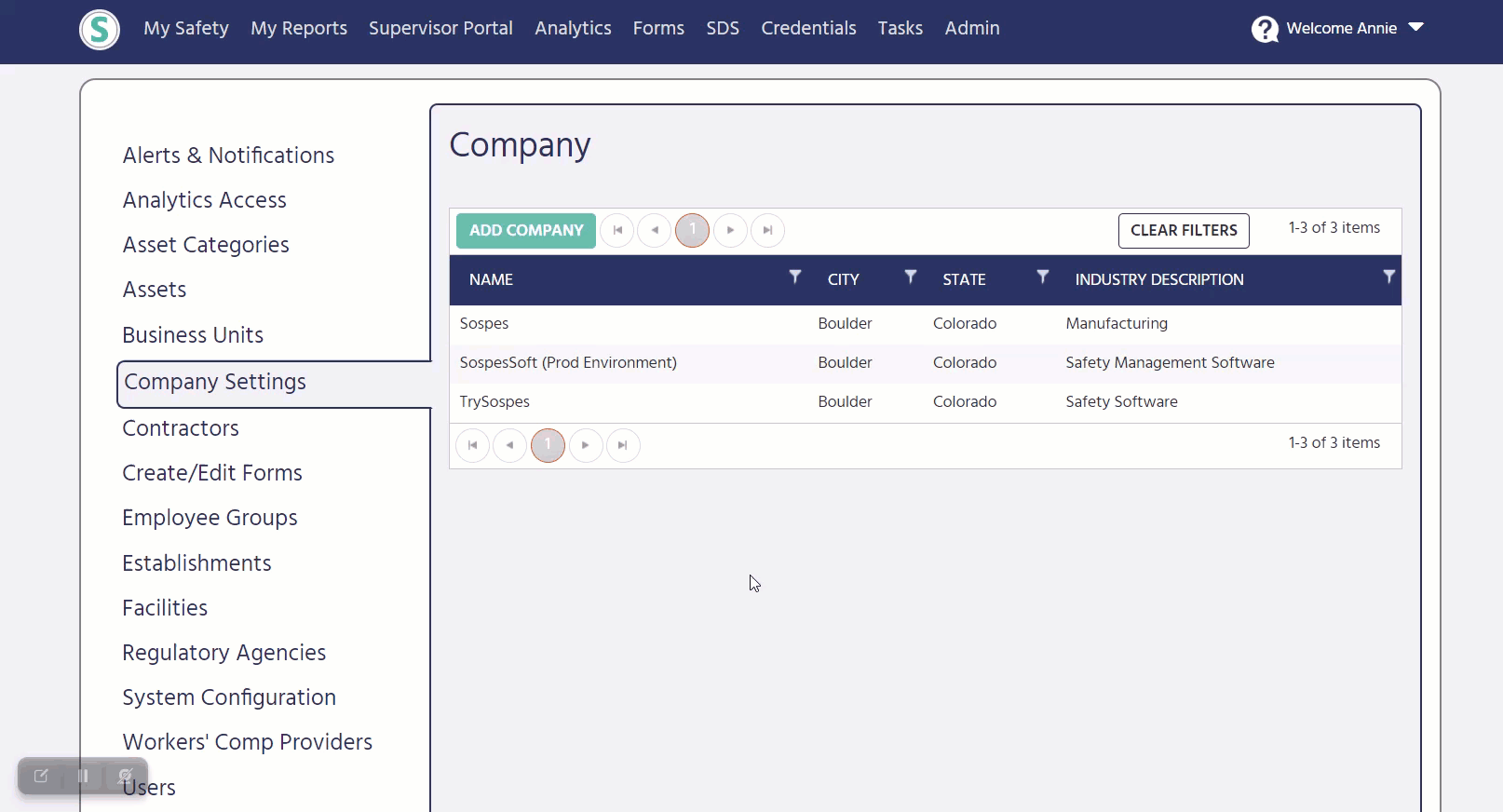Viewport: 1503px width, 812px height.
Task: Open My Safety in the navigation bar
Action: 186,29
